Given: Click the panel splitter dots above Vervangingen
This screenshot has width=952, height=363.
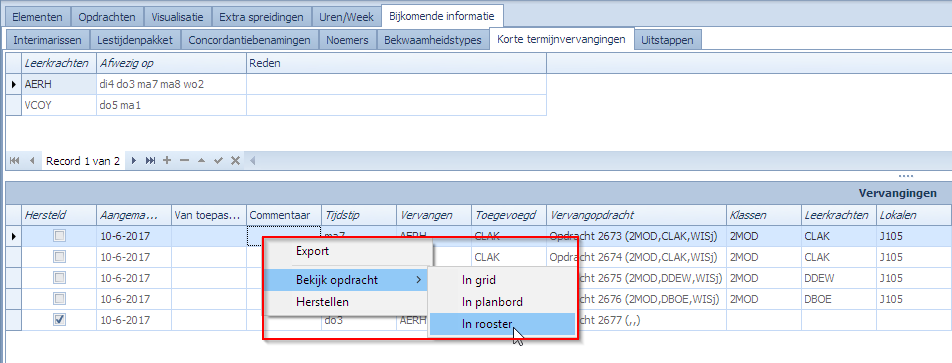Looking at the screenshot, I should pyautogui.click(x=905, y=177).
